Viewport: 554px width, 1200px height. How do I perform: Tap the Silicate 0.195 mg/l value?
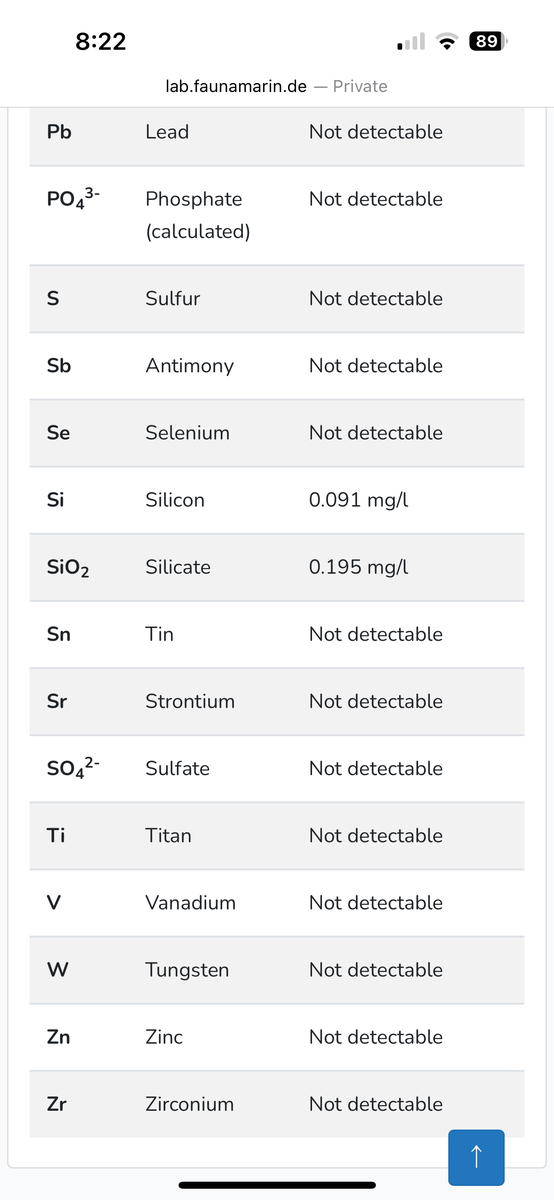coord(359,567)
